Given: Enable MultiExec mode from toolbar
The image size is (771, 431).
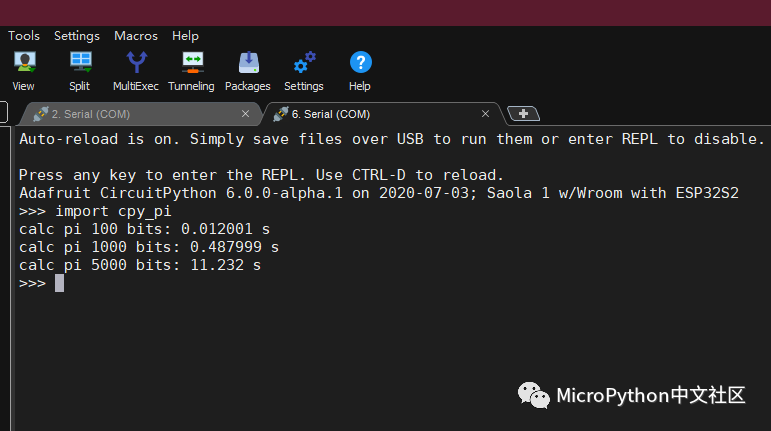Looking at the screenshot, I should 136,64.
